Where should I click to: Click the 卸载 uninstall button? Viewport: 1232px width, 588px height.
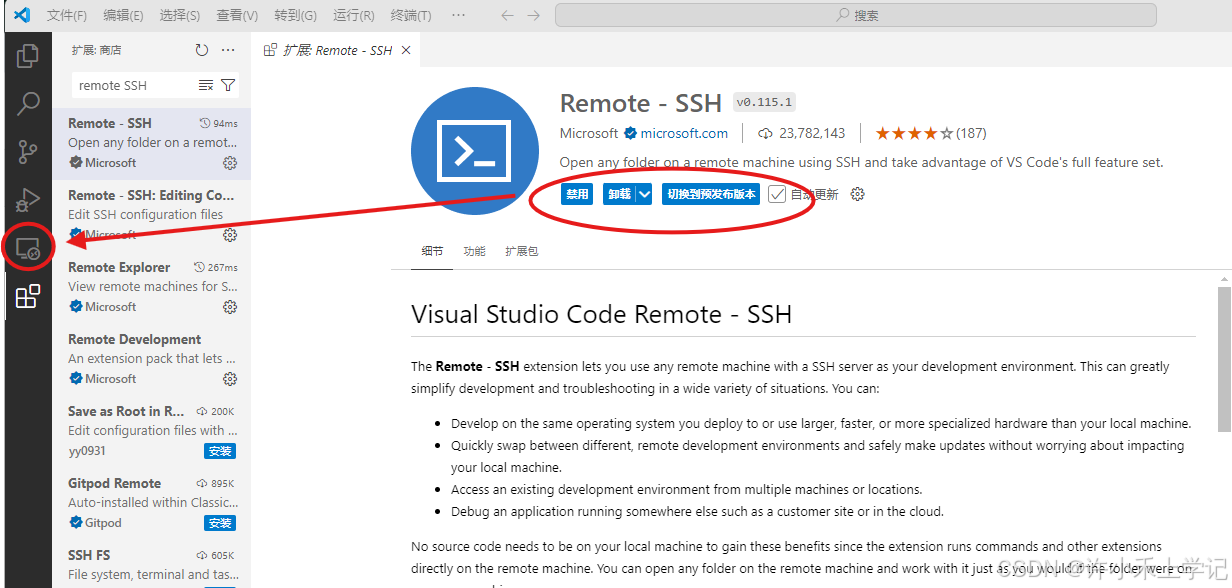[618, 194]
